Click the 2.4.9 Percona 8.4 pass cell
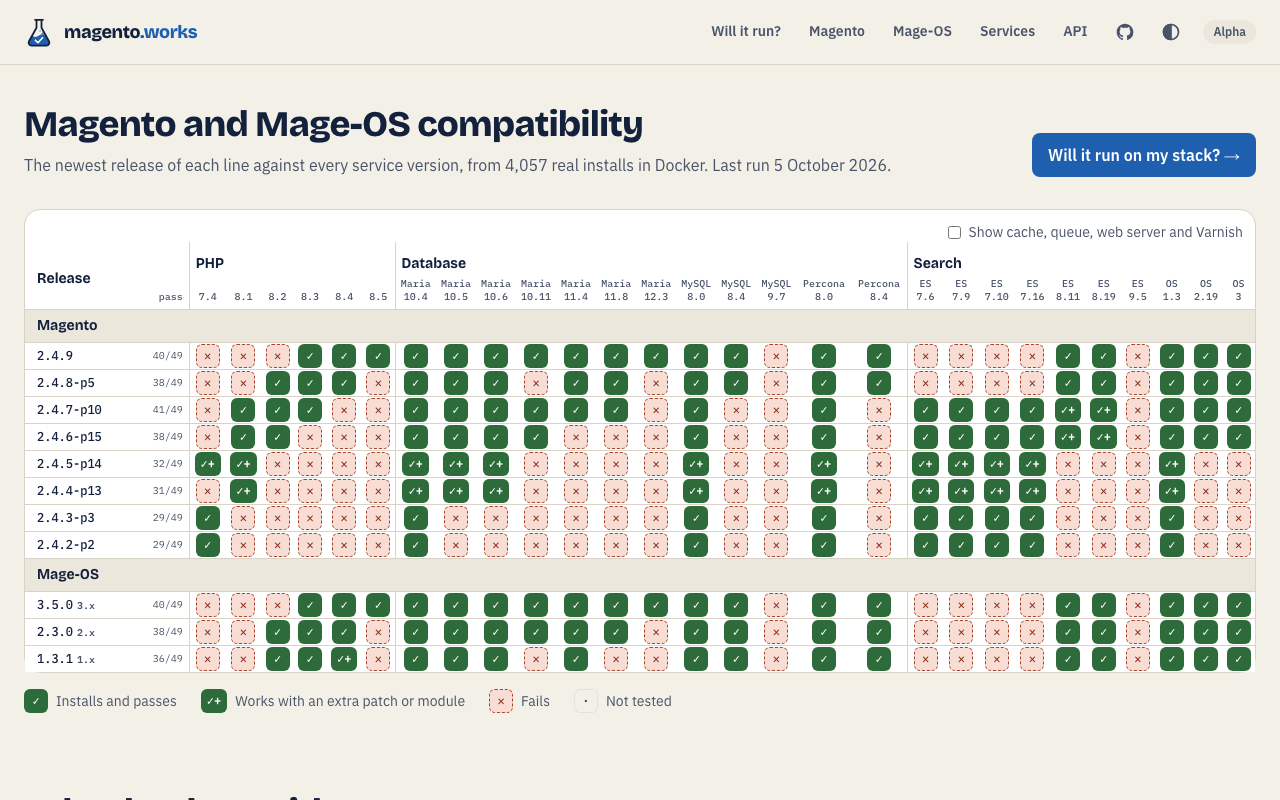 [879, 356]
